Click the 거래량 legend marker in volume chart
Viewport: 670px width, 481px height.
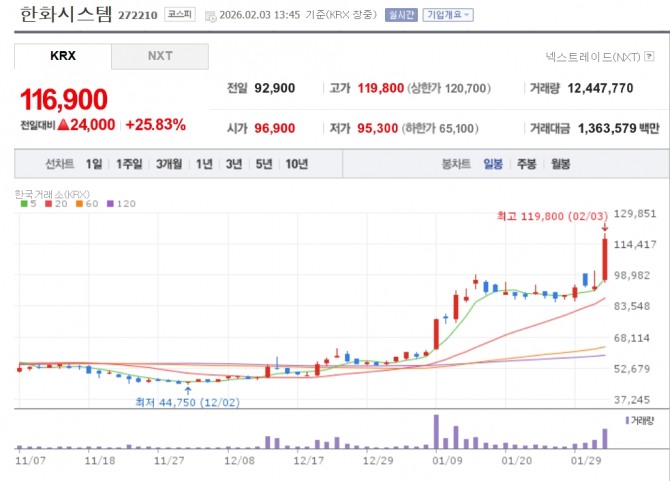pyautogui.click(x=627, y=421)
